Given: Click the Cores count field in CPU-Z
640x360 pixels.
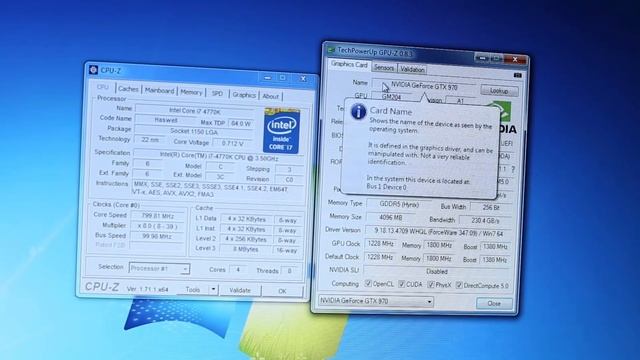Looking at the screenshot, I should tap(238, 269).
